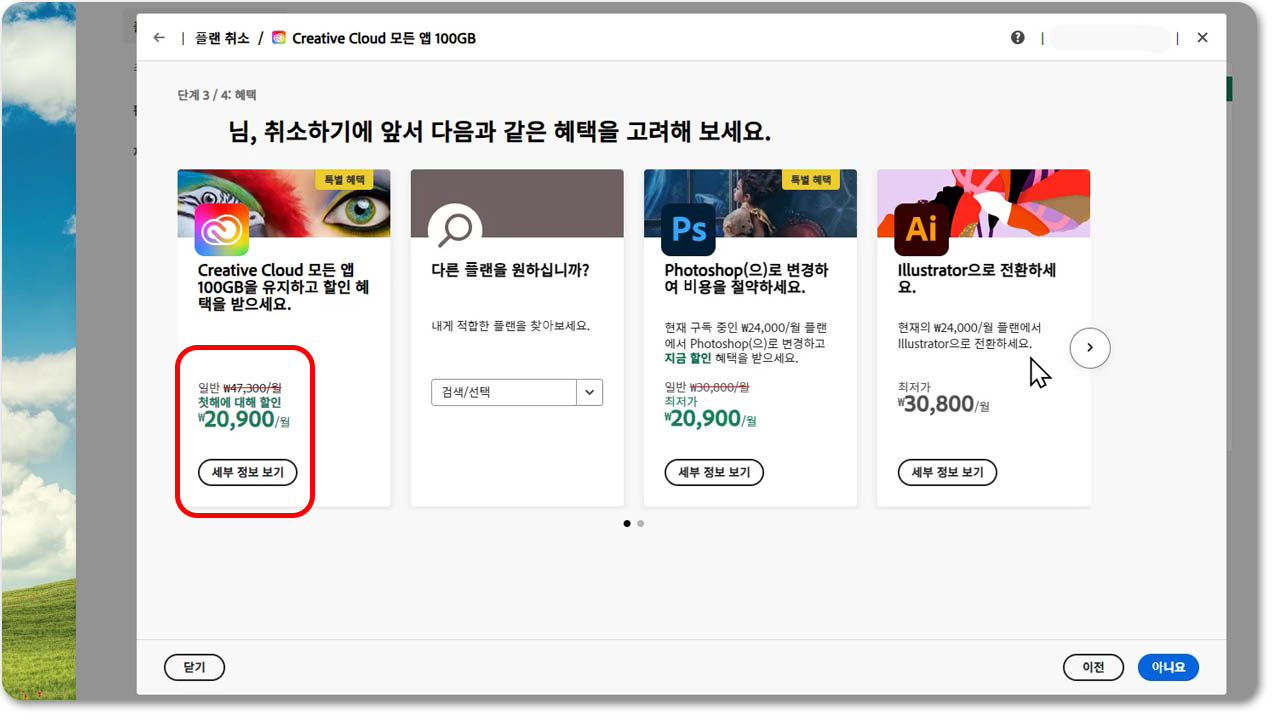Click the 내게 적합한 플랜을 찾아보세요 text
This screenshot has height=720, width=1280.
coord(510,326)
